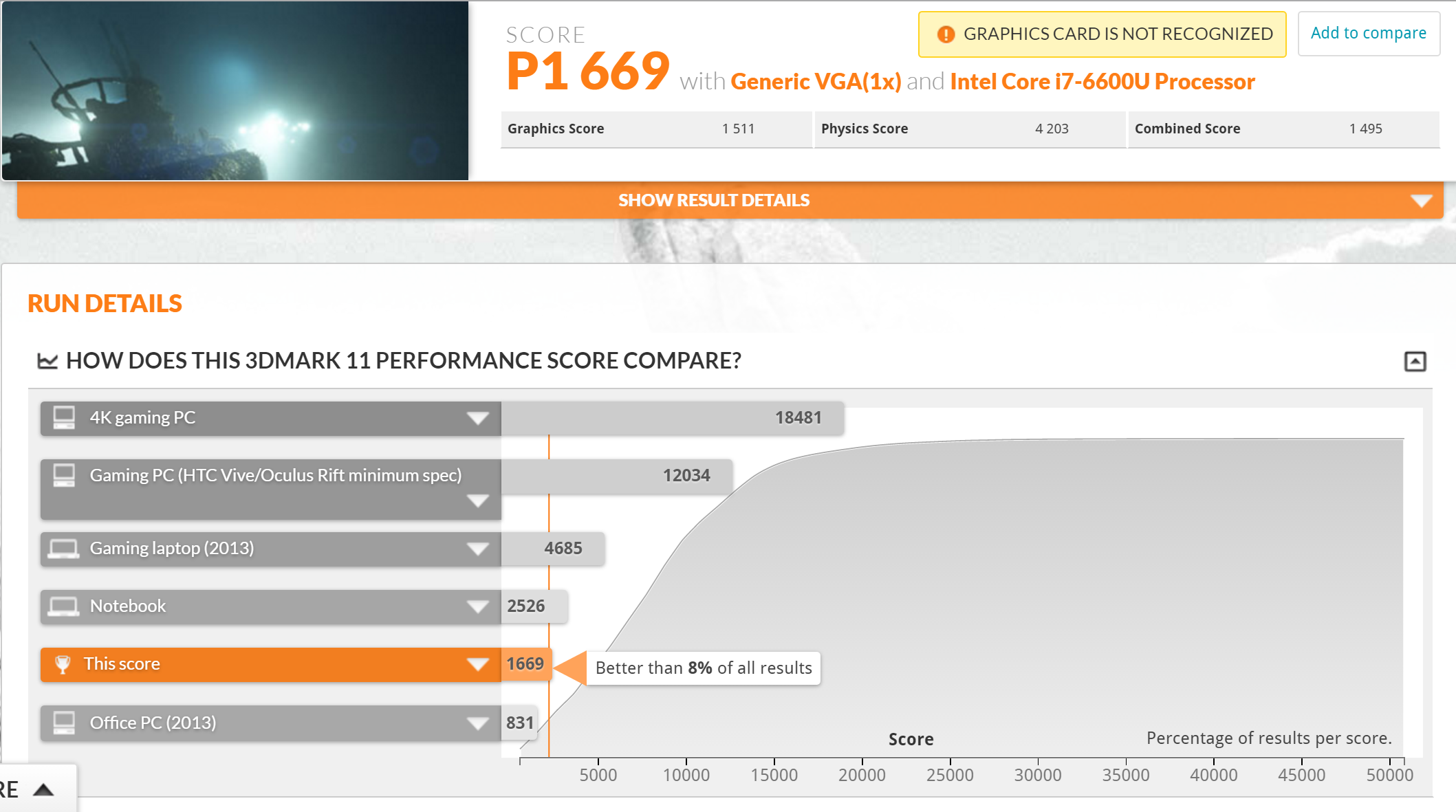Viewport: 1456px width, 812px height.
Task: Expand the Gaming PC HTC Vive dropdown arrow
Action: point(477,501)
